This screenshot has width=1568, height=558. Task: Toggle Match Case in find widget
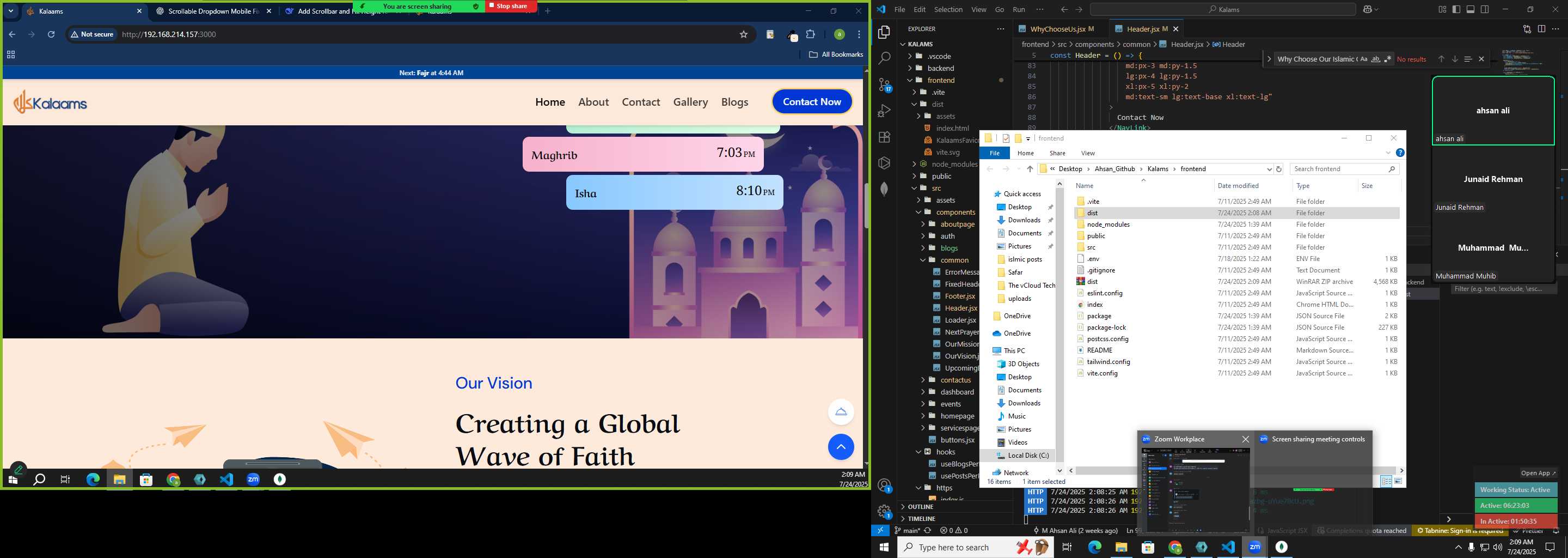1363,59
